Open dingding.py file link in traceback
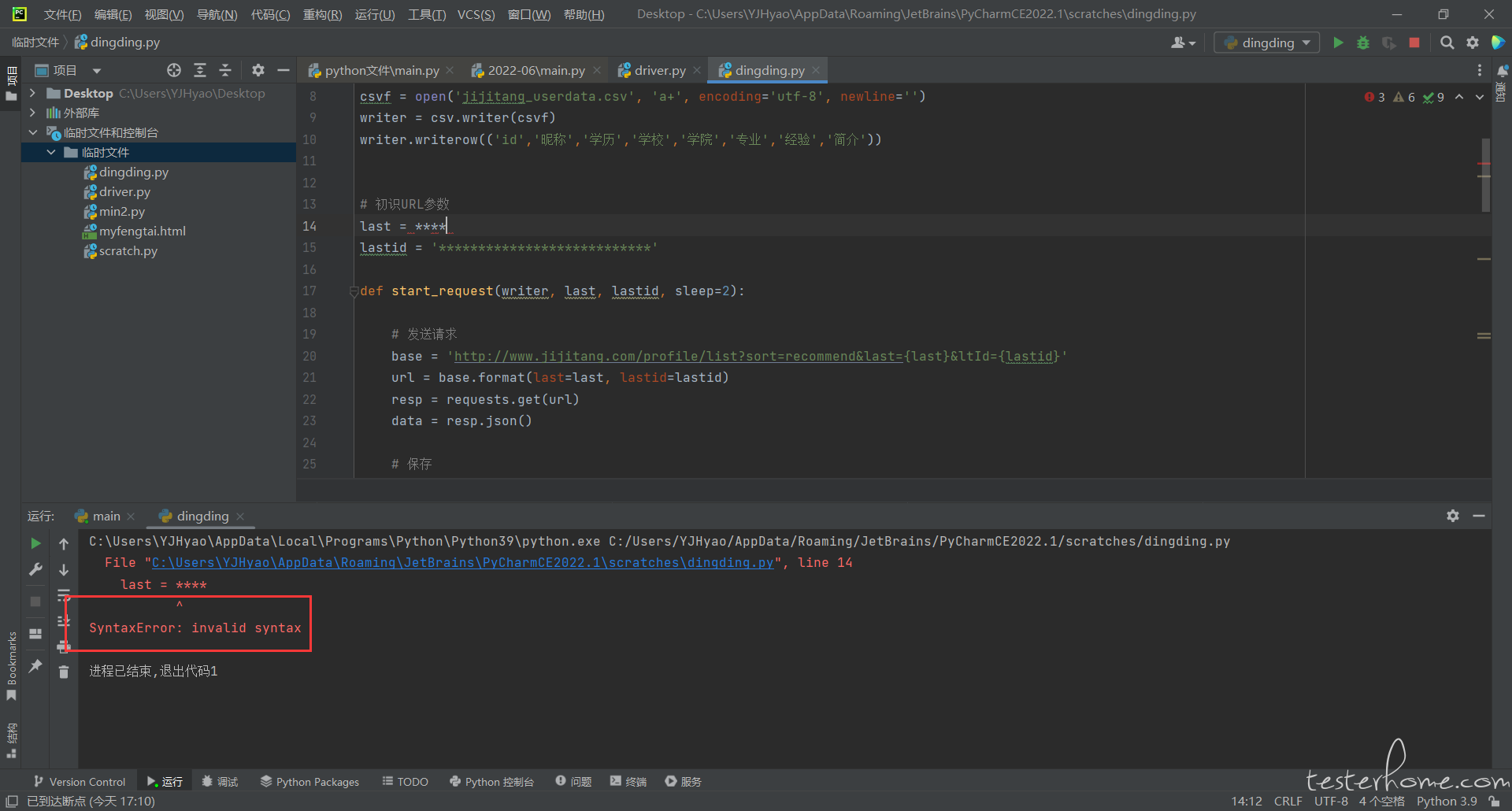Viewport: 1512px width, 811px height. coord(462,563)
